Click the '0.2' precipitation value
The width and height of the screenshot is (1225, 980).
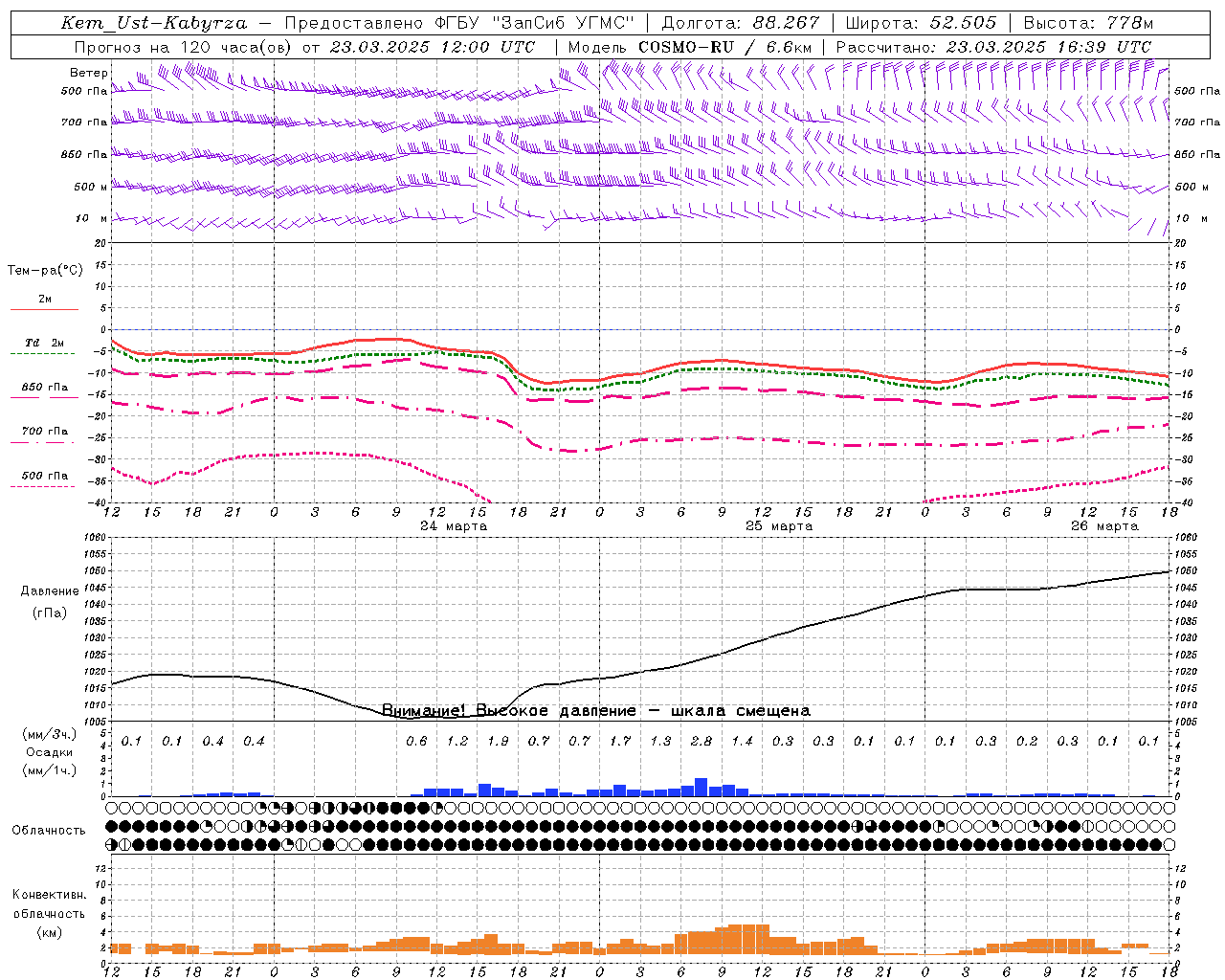point(1027,742)
